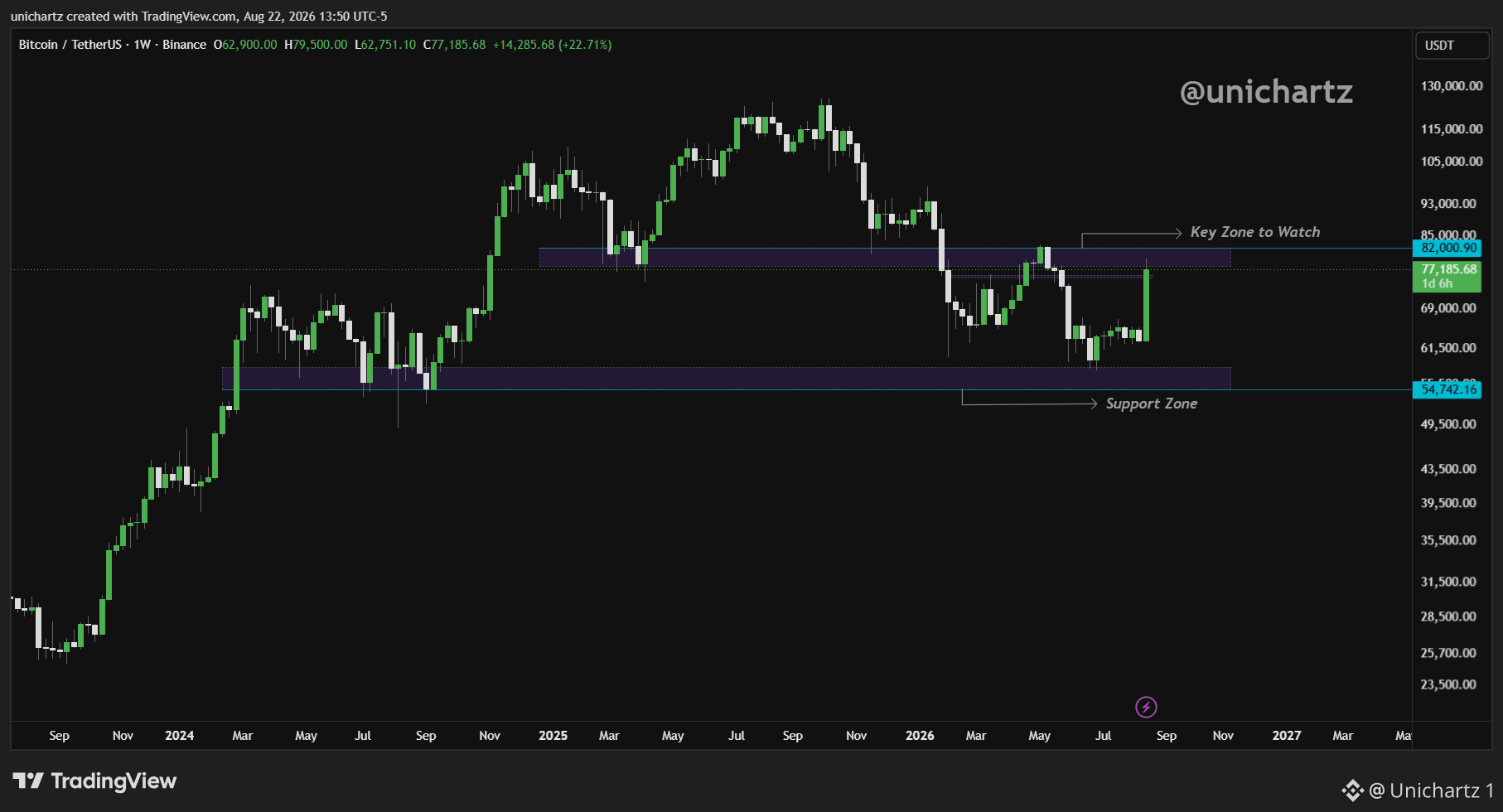Click the 2026 label on time axis
The width and height of the screenshot is (1503, 812).
[x=920, y=736]
